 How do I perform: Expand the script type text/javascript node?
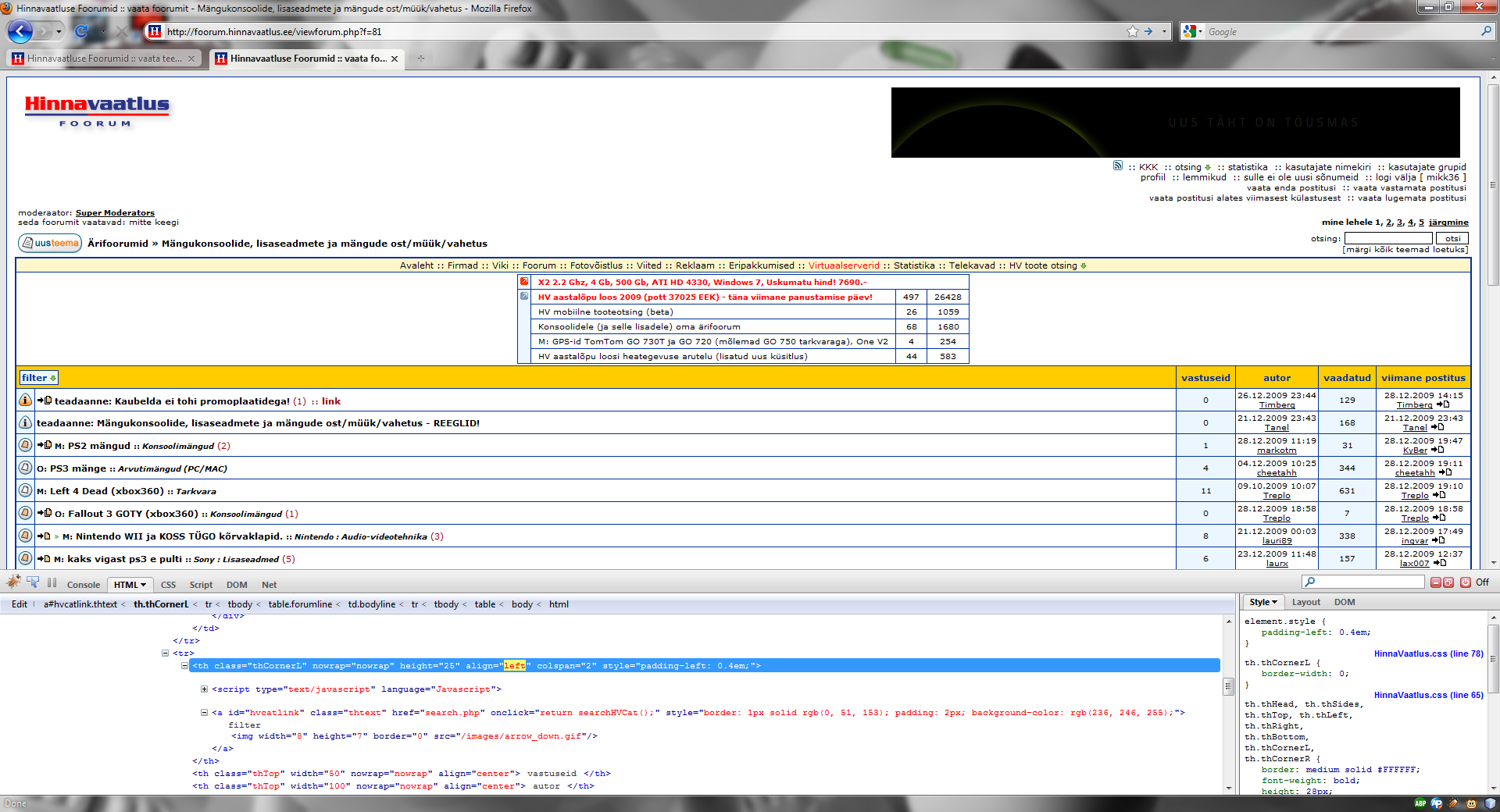click(x=204, y=689)
